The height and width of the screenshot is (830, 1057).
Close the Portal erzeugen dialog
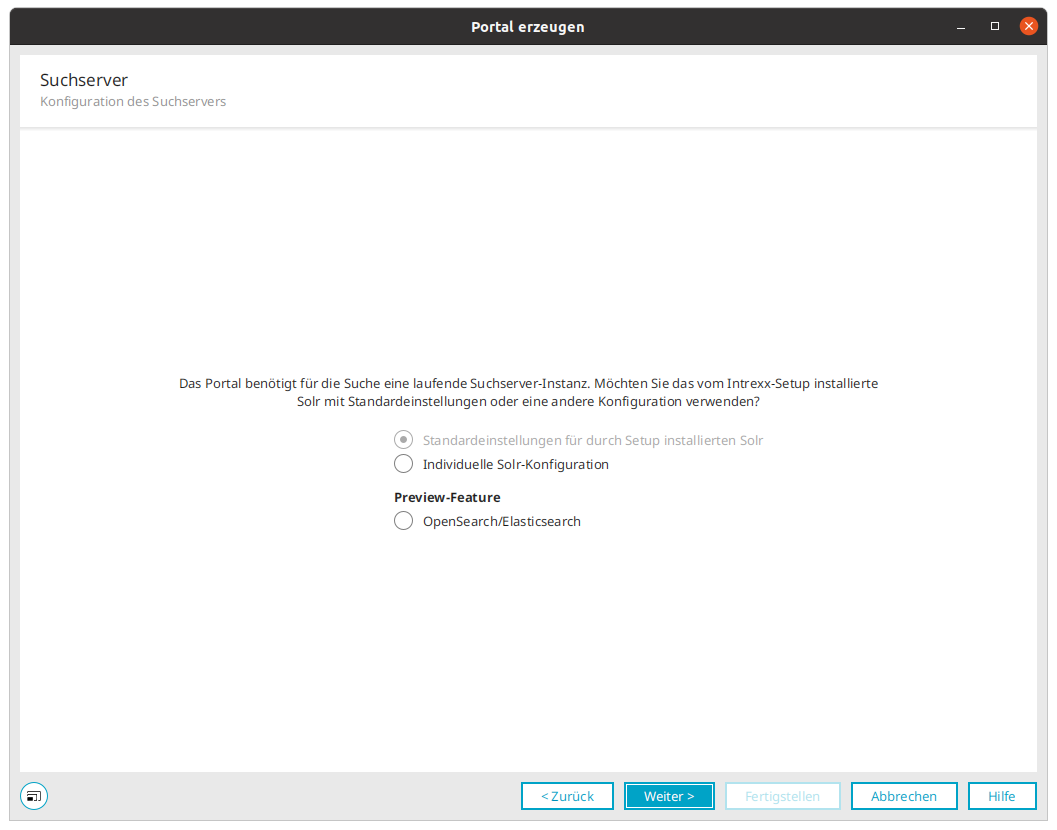coord(1028,26)
